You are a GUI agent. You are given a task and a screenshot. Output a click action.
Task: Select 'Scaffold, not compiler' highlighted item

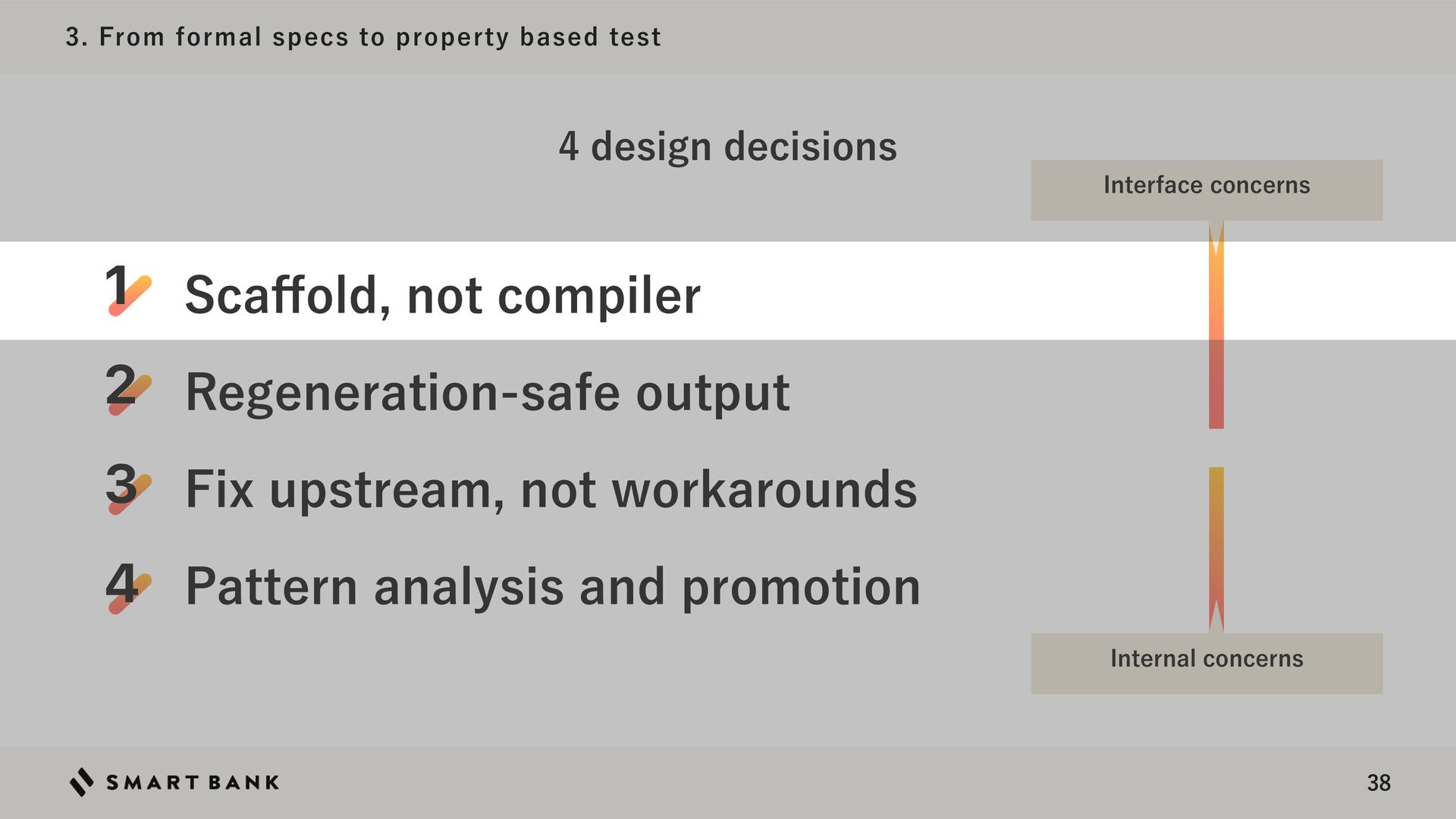[442, 295]
